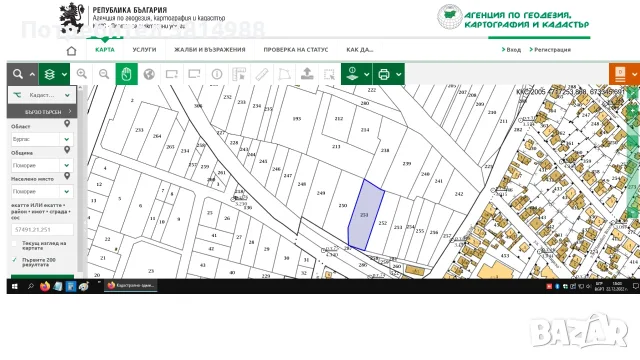The image size is (640, 360).
Task: Expand the layer info dropdown arrow
Action: point(367,74)
